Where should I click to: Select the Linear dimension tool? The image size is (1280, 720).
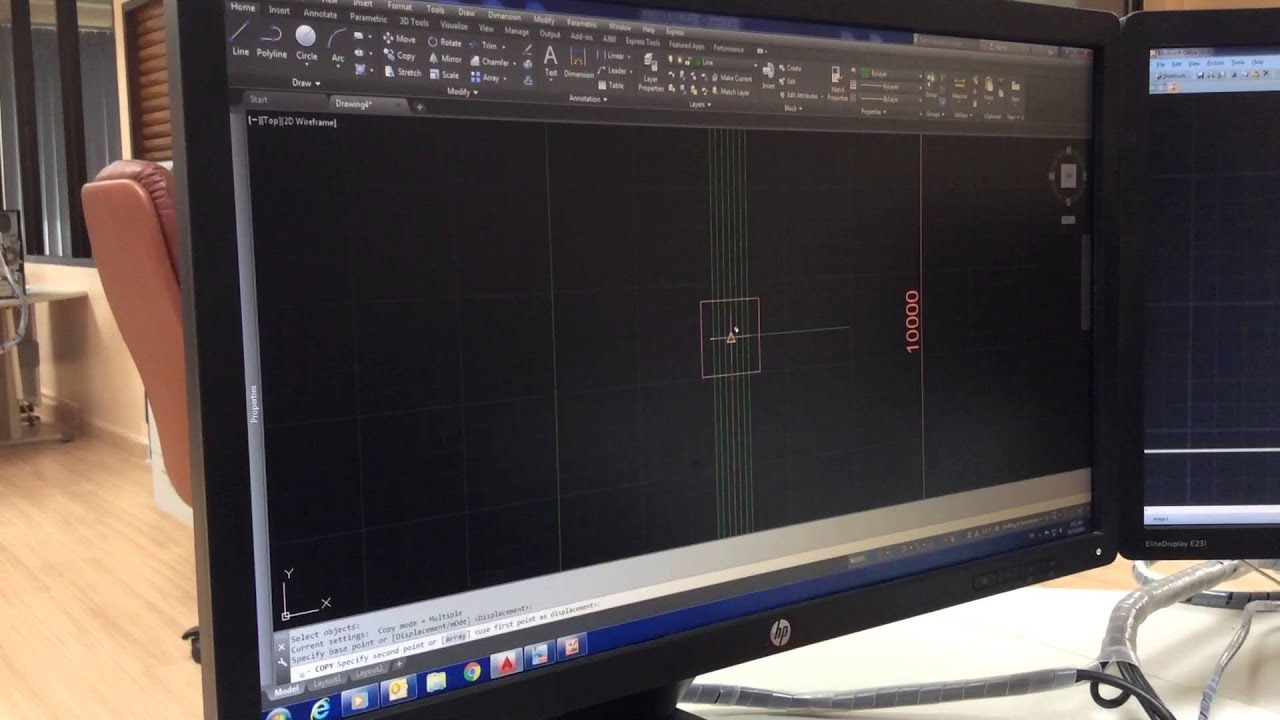tap(612, 56)
